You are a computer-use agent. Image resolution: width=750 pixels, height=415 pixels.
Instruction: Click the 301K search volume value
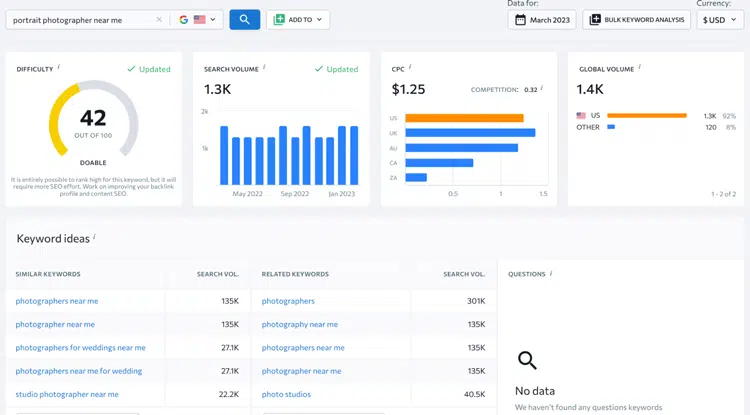click(476, 301)
